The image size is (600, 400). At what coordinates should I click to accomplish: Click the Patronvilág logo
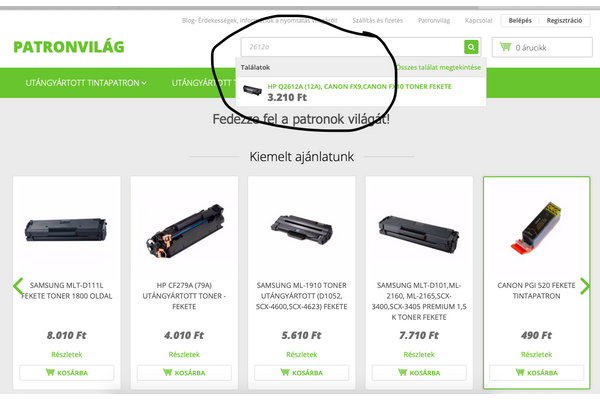[69, 47]
